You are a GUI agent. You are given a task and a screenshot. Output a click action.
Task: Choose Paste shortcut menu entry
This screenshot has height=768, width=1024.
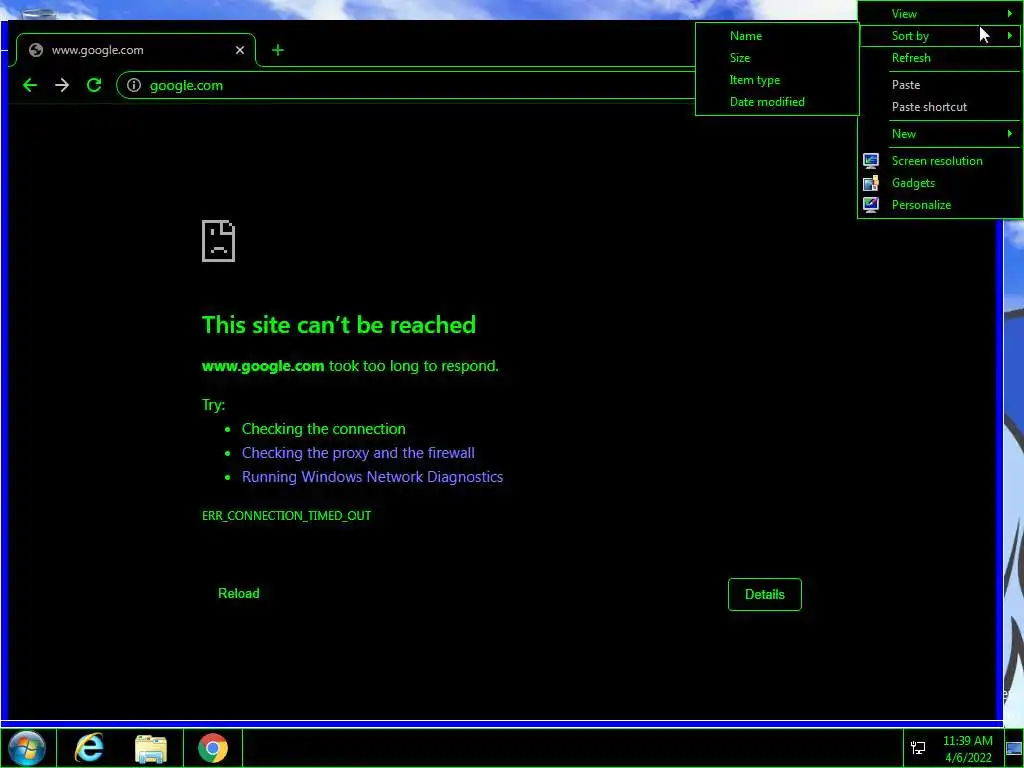940,107
